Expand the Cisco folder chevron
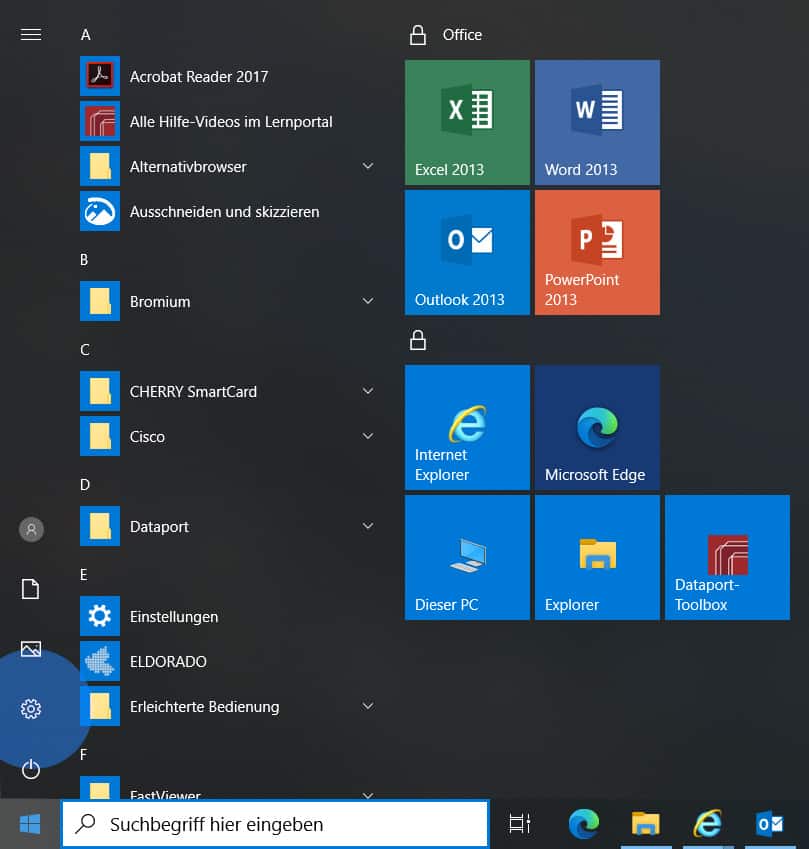This screenshot has height=849, width=809. click(368, 436)
